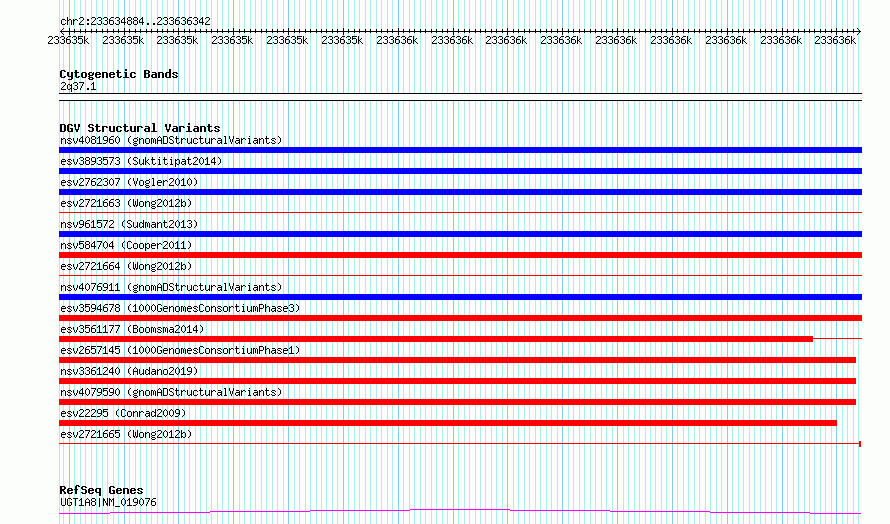Click the red bar under esv22295
Screen dimensions: 890x524
(448, 423)
